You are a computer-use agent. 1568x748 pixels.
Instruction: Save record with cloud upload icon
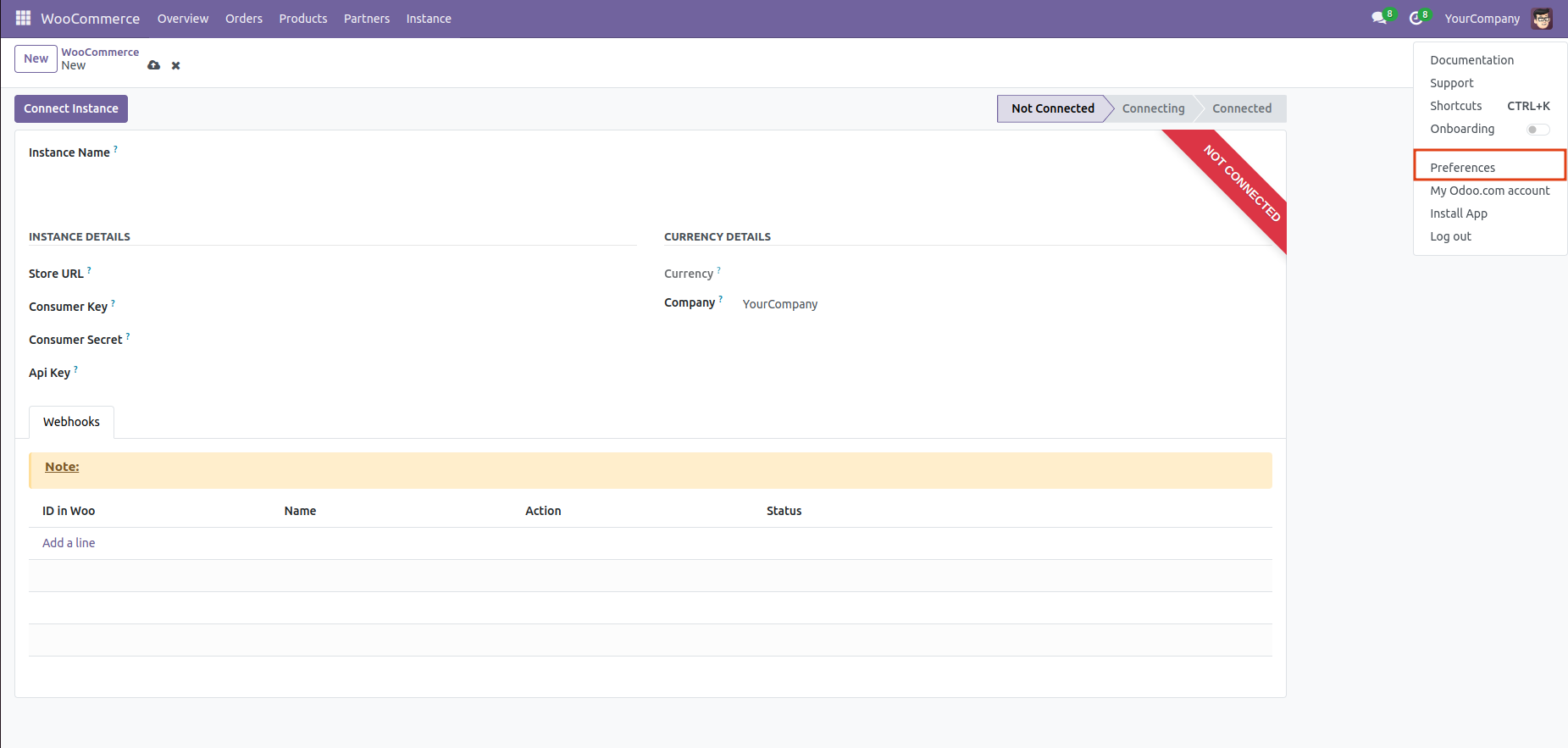(x=153, y=65)
